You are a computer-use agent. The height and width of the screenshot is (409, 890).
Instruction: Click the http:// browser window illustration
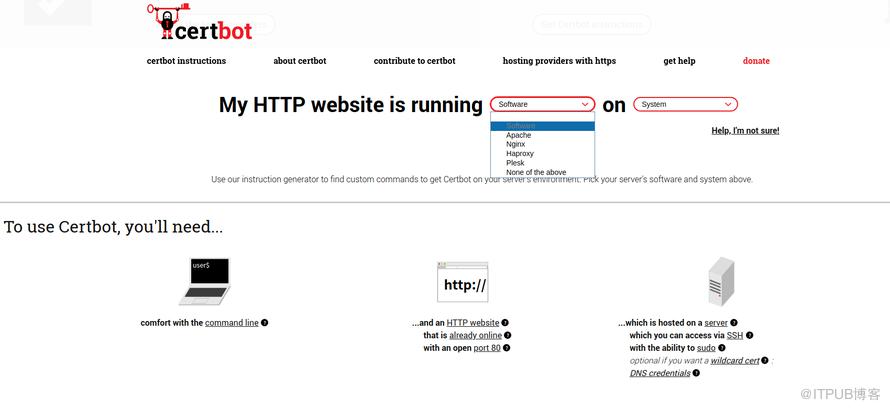pyautogui.click(x=463, y=282)
